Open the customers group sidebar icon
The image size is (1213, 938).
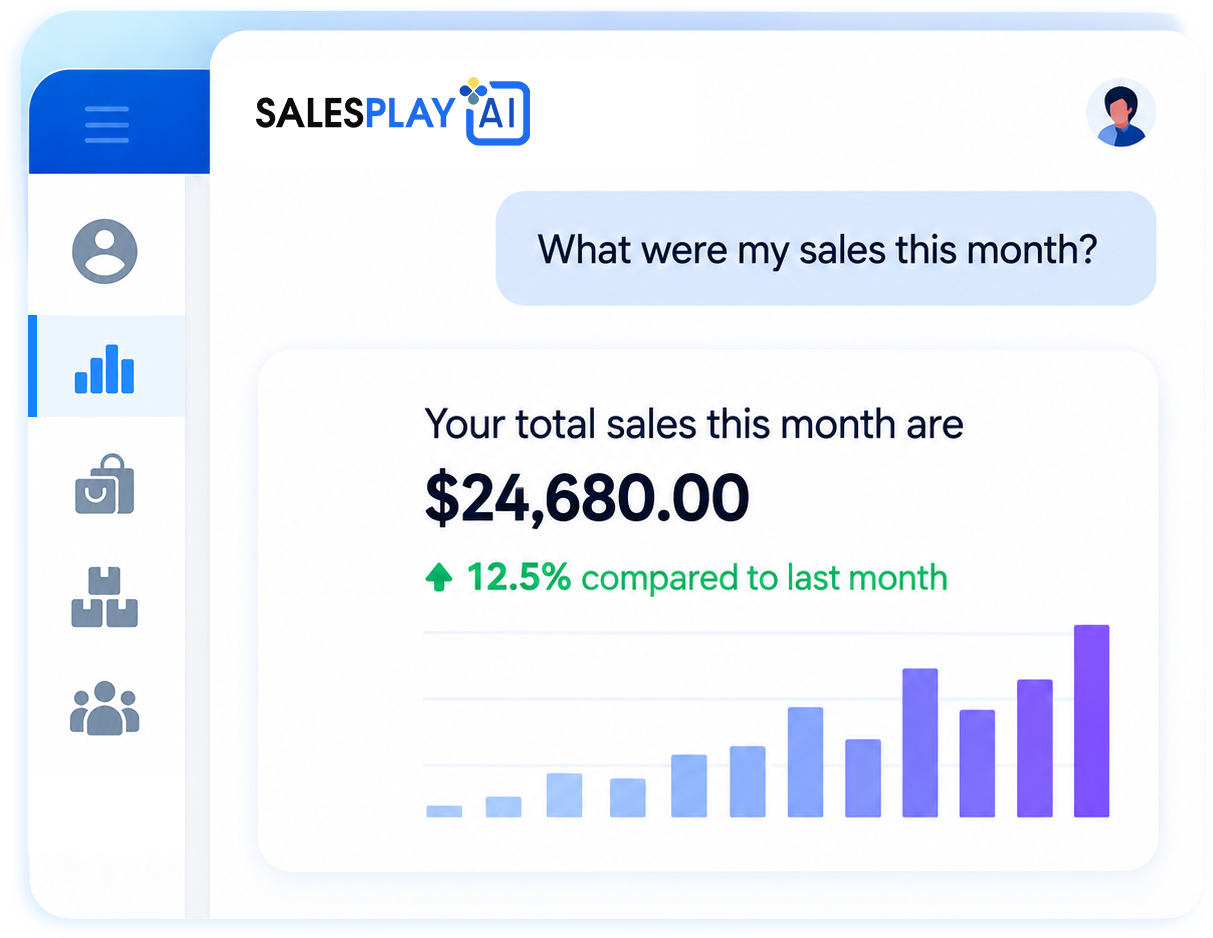[104, 708]
